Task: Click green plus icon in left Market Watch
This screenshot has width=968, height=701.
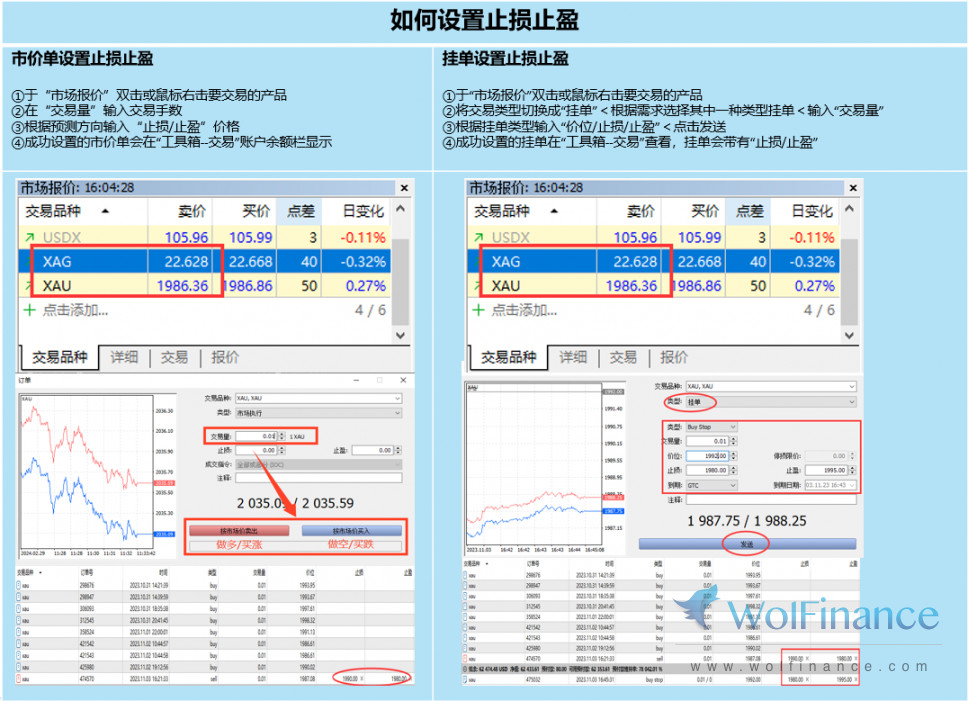Action: coord(29,310)
